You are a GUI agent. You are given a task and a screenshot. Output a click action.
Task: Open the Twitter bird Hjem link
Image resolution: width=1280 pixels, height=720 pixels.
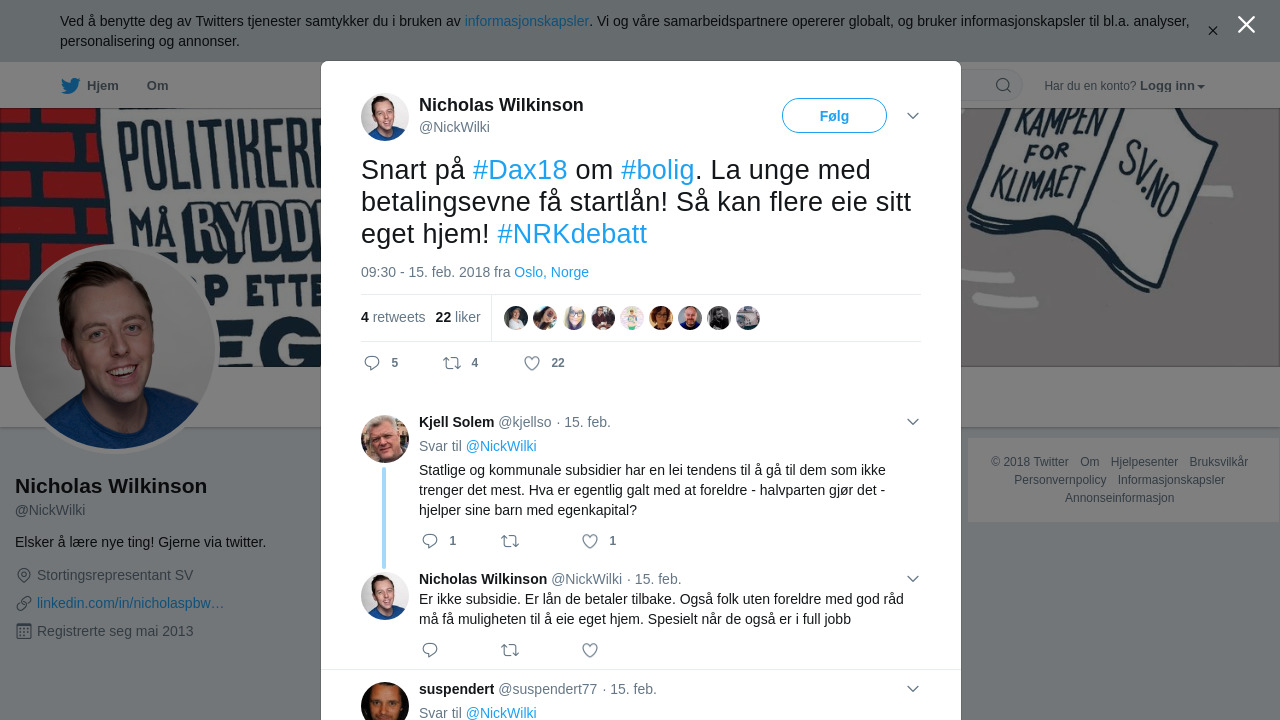click(89, 86)
